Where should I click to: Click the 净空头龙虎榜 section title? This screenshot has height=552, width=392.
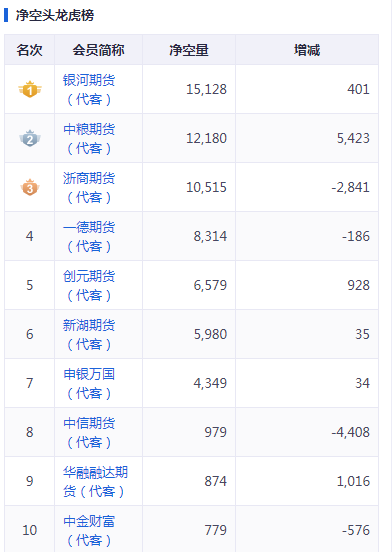(x=55, y=15)
